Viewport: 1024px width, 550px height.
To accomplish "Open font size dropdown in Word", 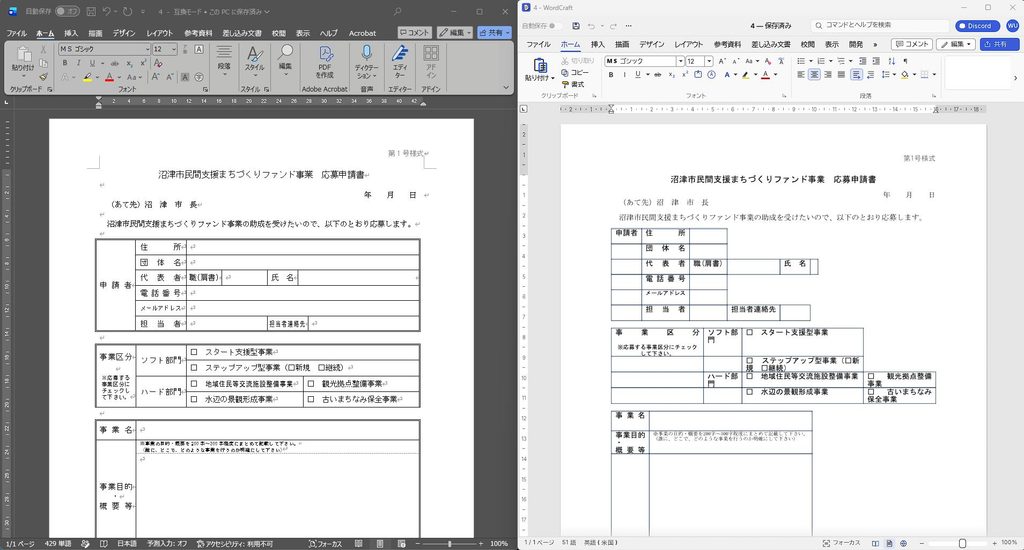I will click(x=174, y=49).
